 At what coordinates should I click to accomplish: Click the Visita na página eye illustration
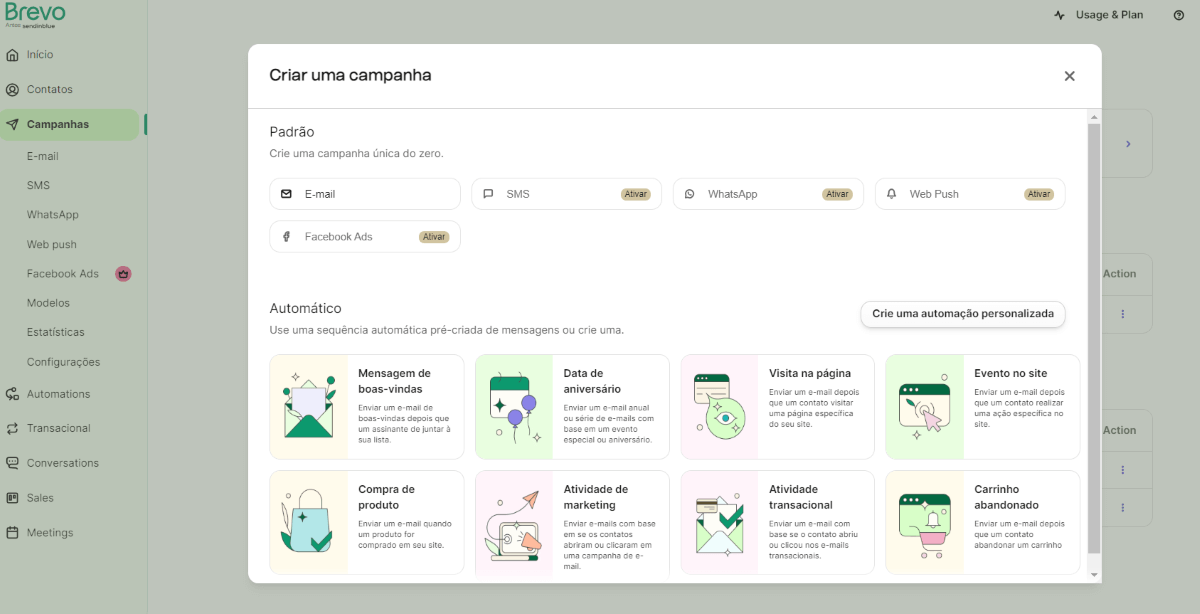(x=719, y=406)
